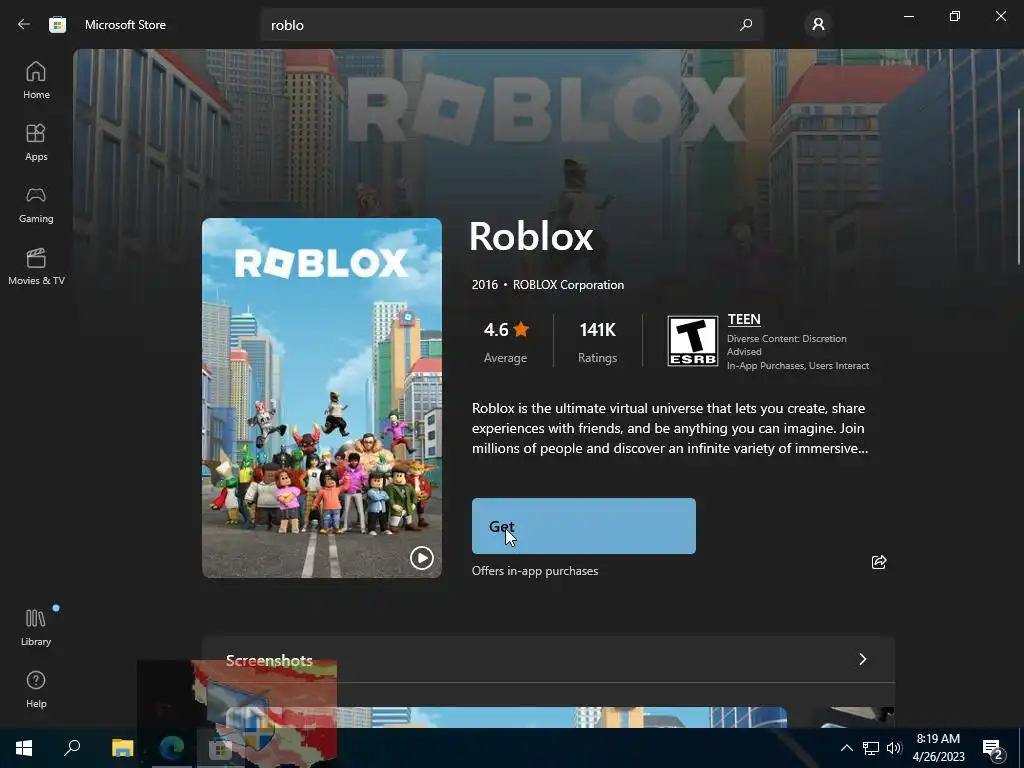
Task: Open the TEEN rating link
Action: (744, 319)
